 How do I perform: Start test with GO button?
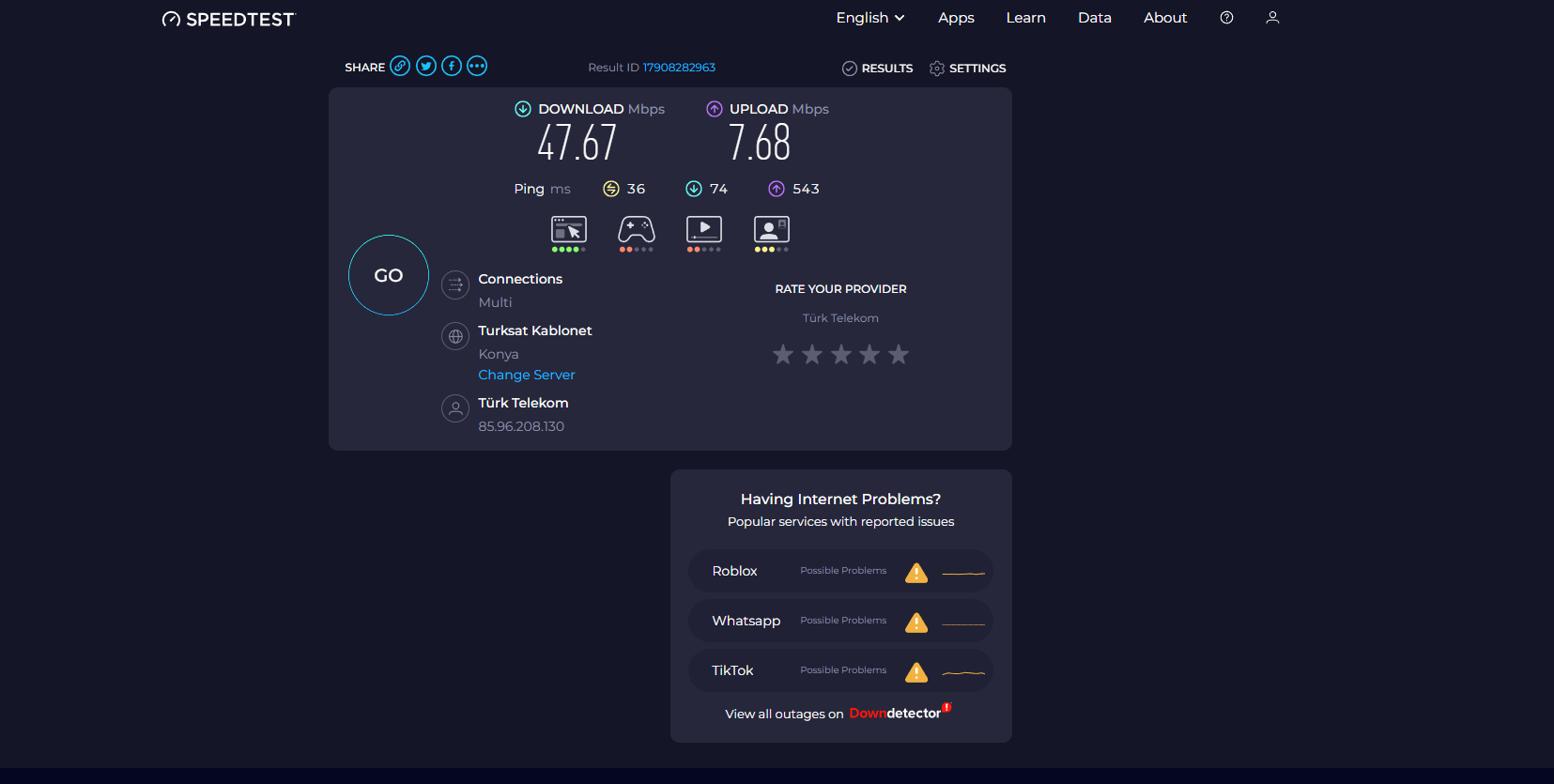pos(389,275)
